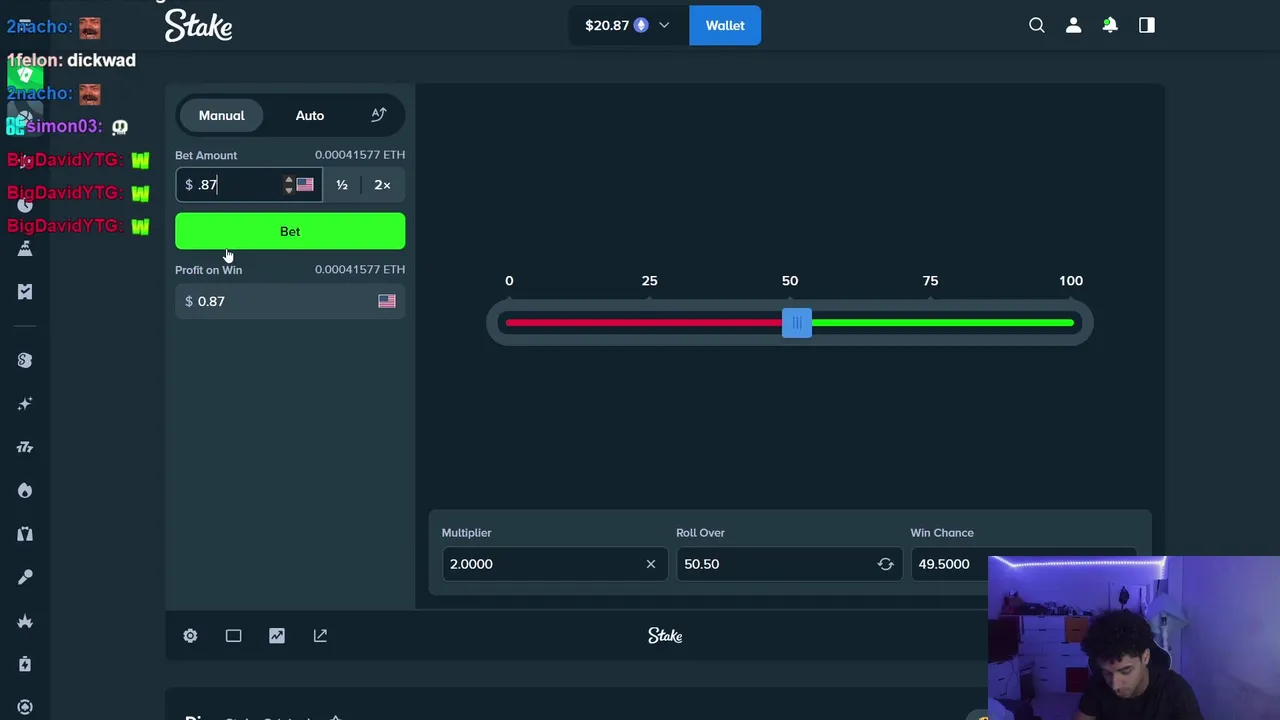Click the Ethereum currency icon
This screenshot has width=1280, height=720.
click(x=641, y=25)
